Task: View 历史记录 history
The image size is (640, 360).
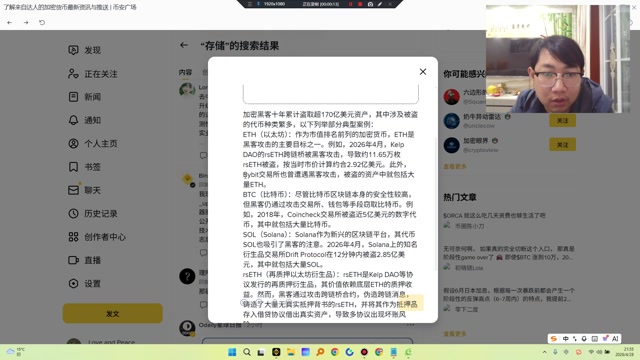Action: tap(93, 213)
